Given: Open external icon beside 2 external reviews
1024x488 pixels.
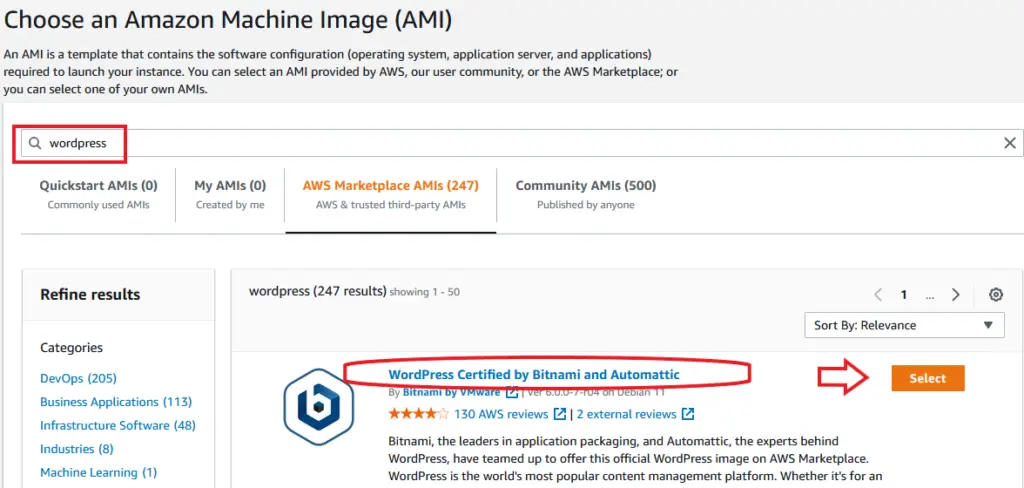Looking at the screenshot, I should point(688,414).
